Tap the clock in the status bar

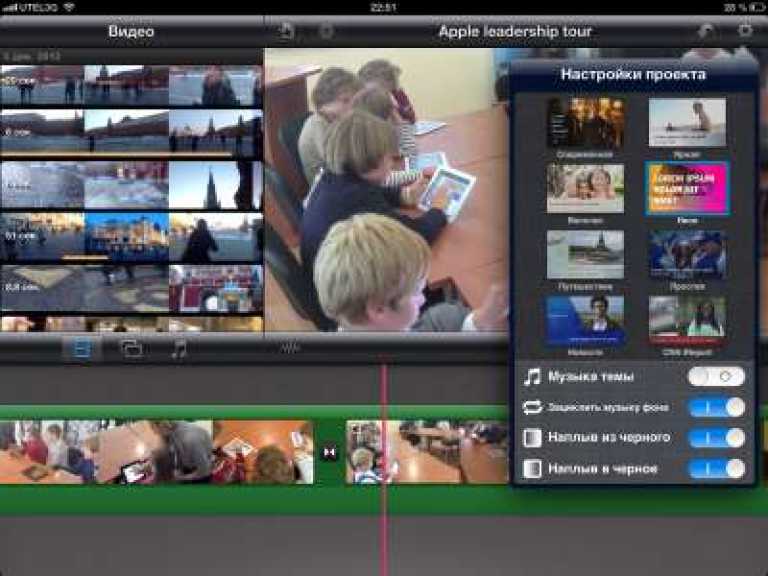point(383,7)
